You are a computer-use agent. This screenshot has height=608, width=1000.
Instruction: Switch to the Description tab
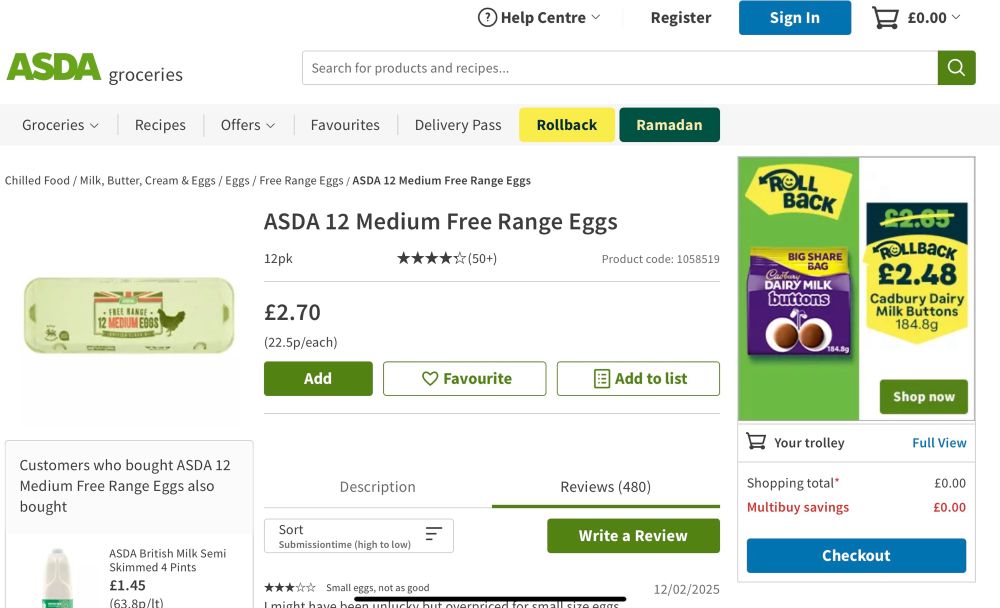click(377, 487)
